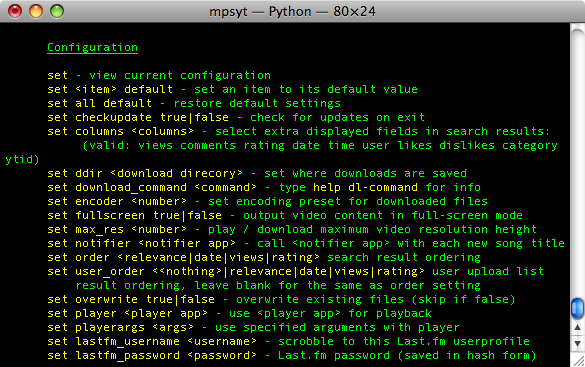Click the 'set all default' line
The height and width of the screenshot is (367, 585).
[x=194, y=103]
